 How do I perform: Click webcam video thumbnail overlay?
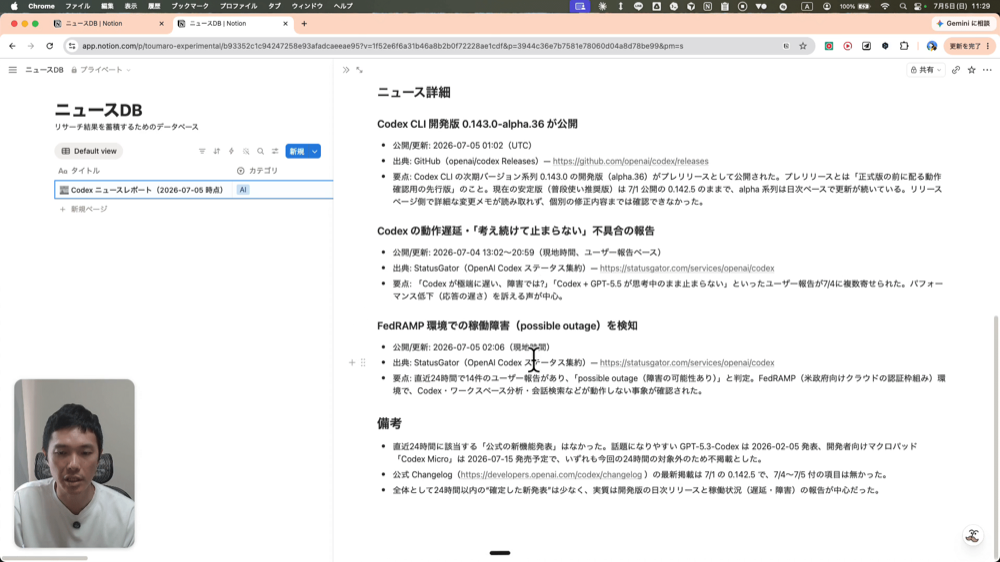75,464
